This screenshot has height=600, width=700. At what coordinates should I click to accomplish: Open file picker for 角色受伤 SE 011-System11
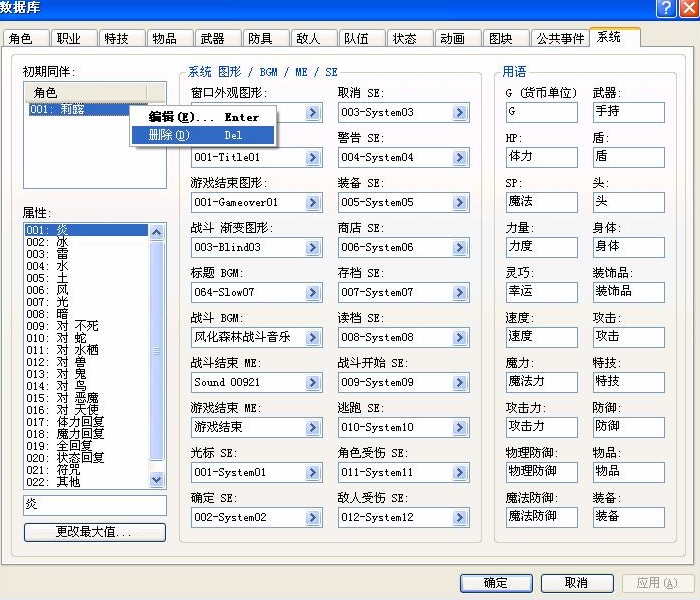point(460,473)
